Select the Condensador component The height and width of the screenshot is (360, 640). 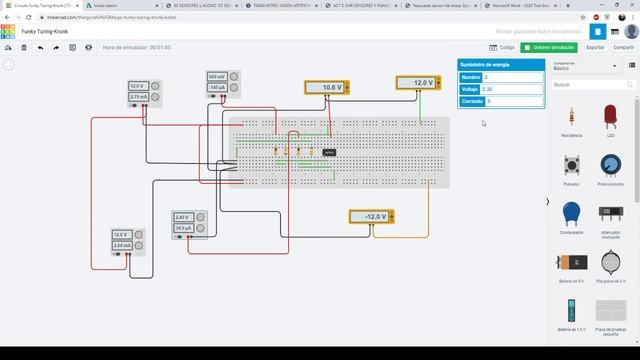click(x=571, y=218)
